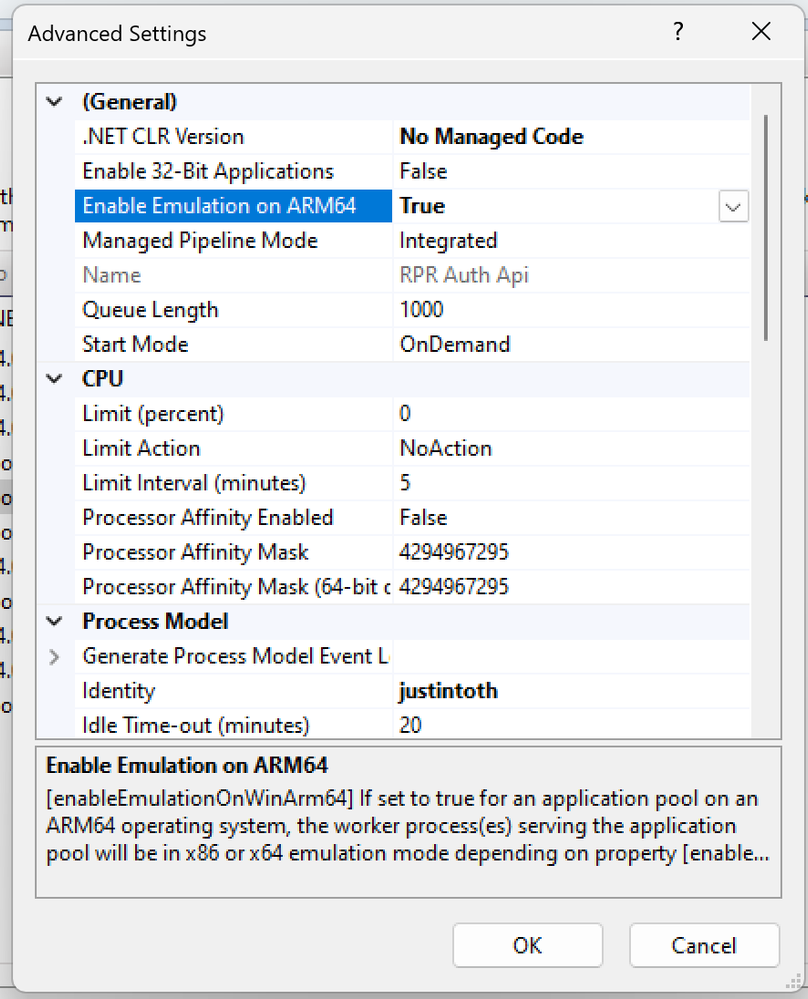Click the Cancel button
Viewport: 808px width, 999px height.
click(x=704, y=945)
